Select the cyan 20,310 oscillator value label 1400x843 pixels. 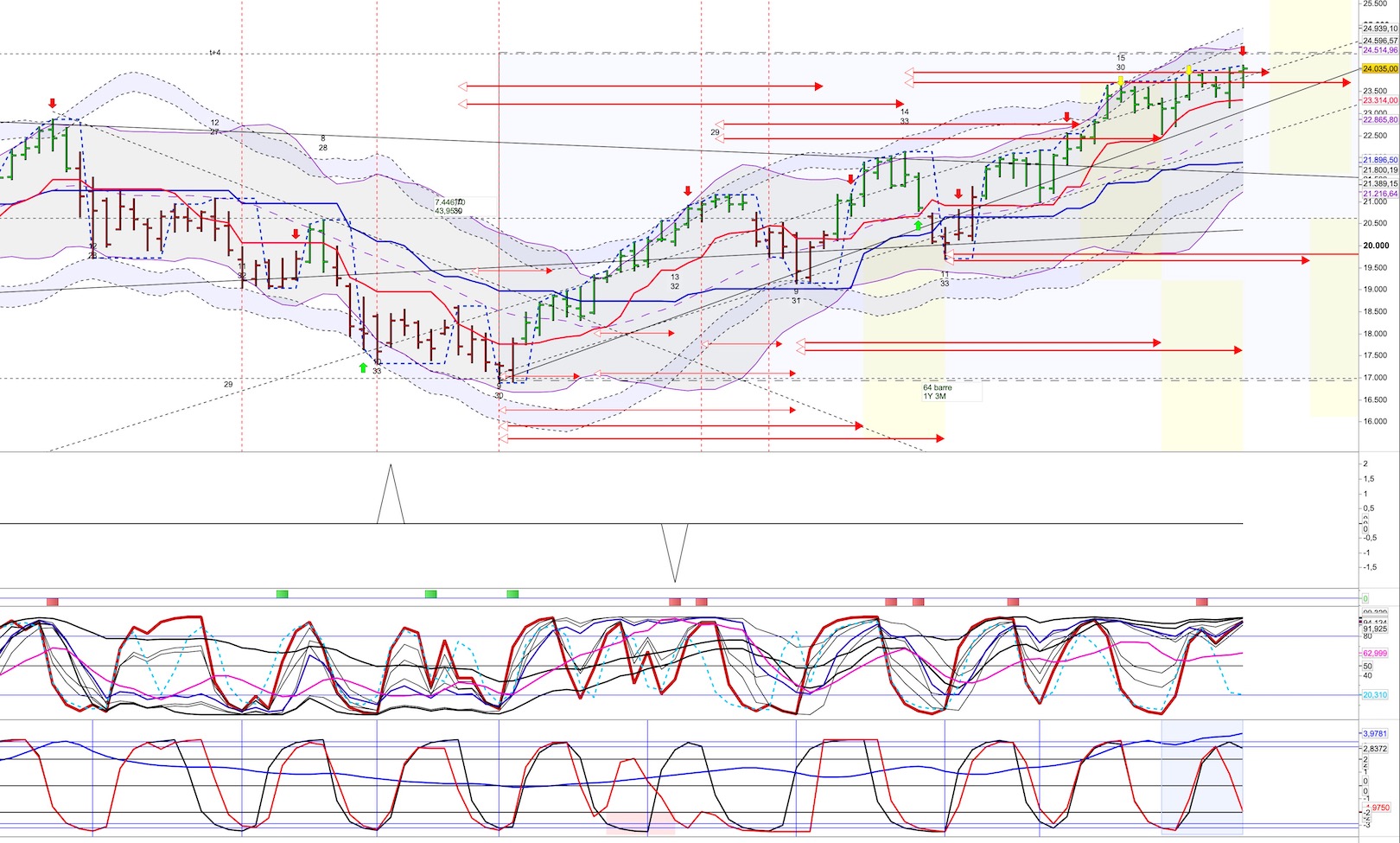[1375, 694]
